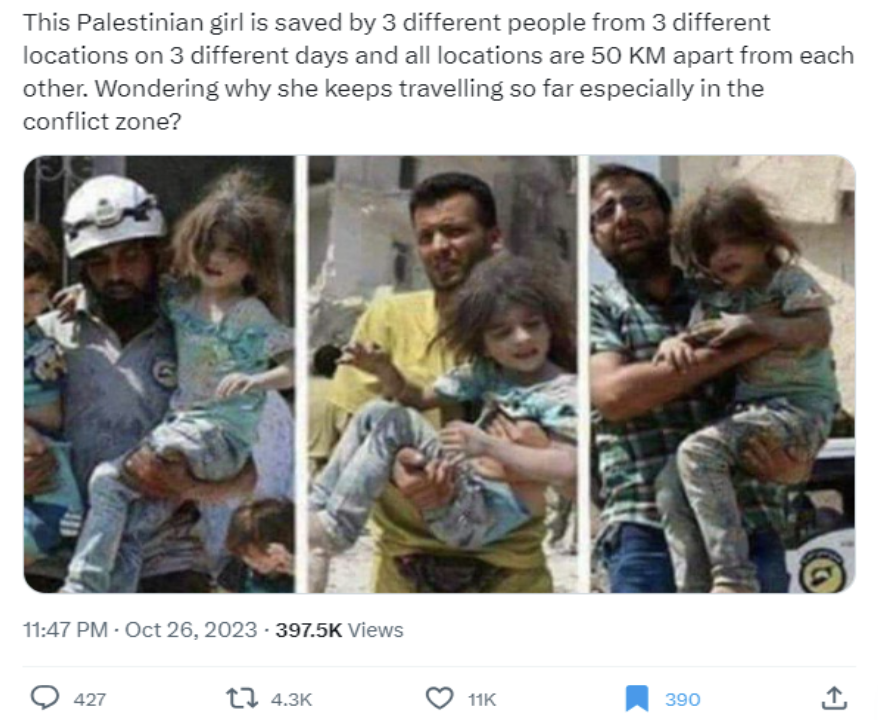
Task: Open the 427 replies count
Action: point(89,700)
